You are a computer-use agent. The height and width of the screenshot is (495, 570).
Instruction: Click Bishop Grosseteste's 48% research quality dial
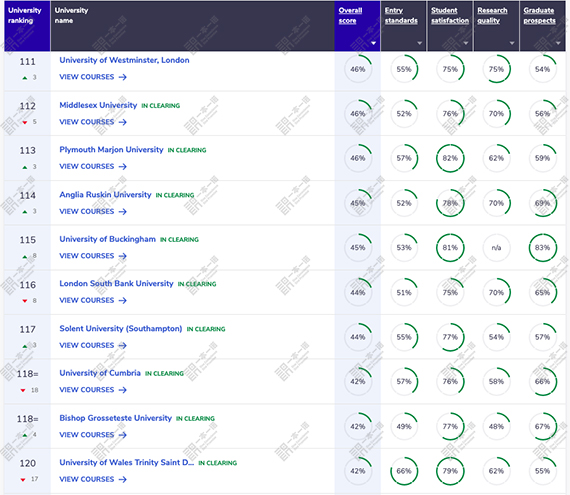[x=496, y=426]
